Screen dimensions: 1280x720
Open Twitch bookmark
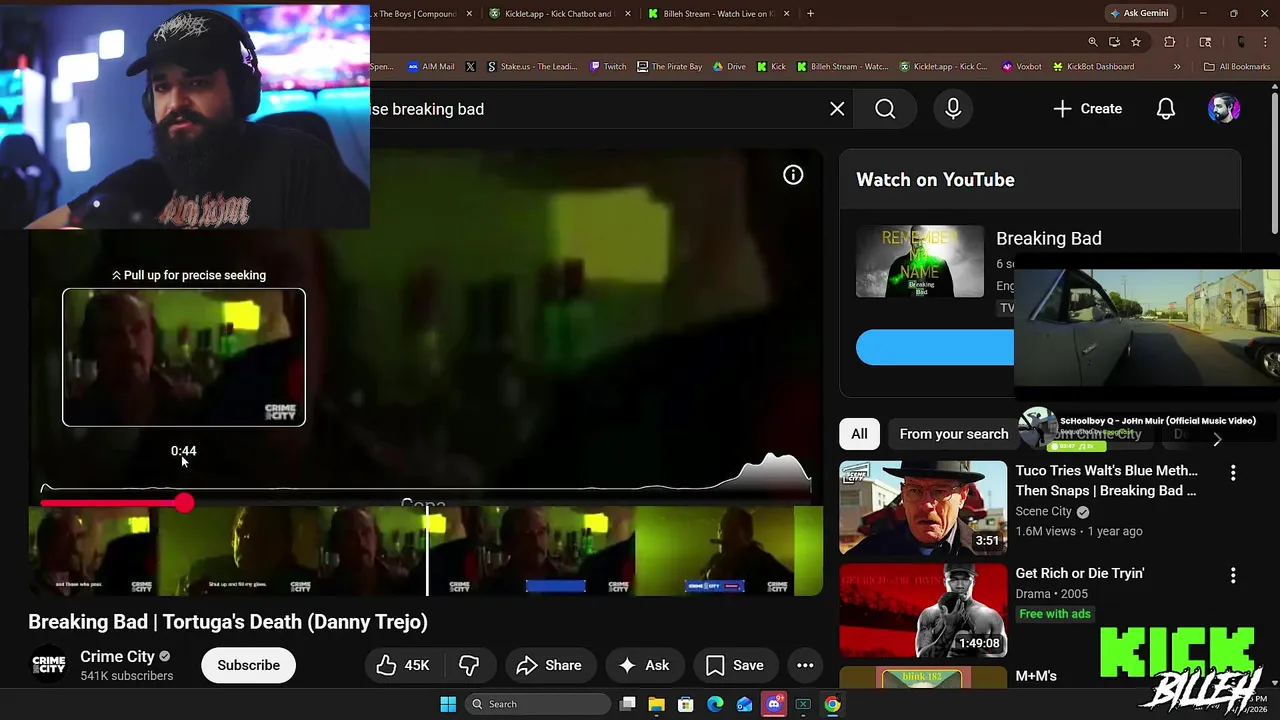click(608, 67)
